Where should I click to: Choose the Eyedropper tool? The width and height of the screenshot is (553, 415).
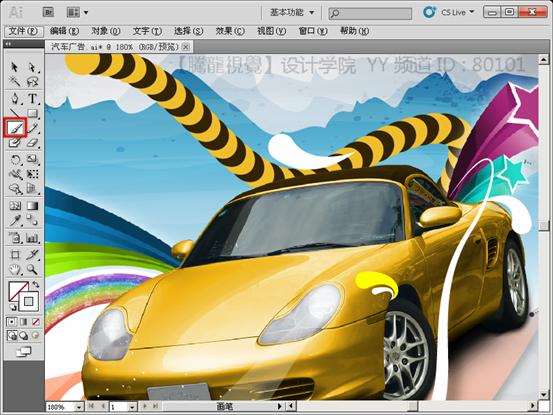(x=15, y=221)
